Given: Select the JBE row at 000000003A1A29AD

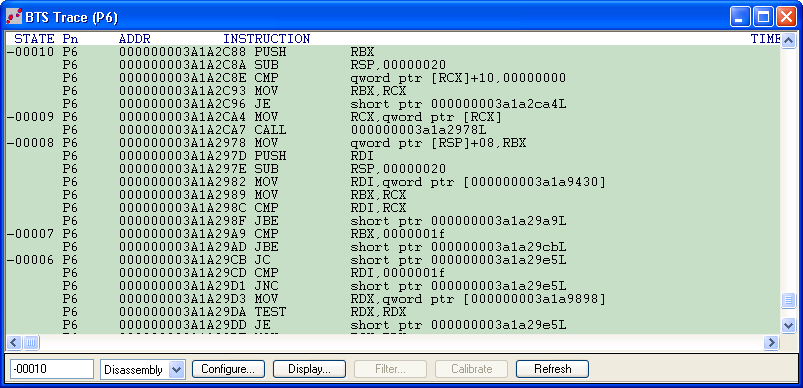Looking at the screenshot, I should (x=393, y=247).
